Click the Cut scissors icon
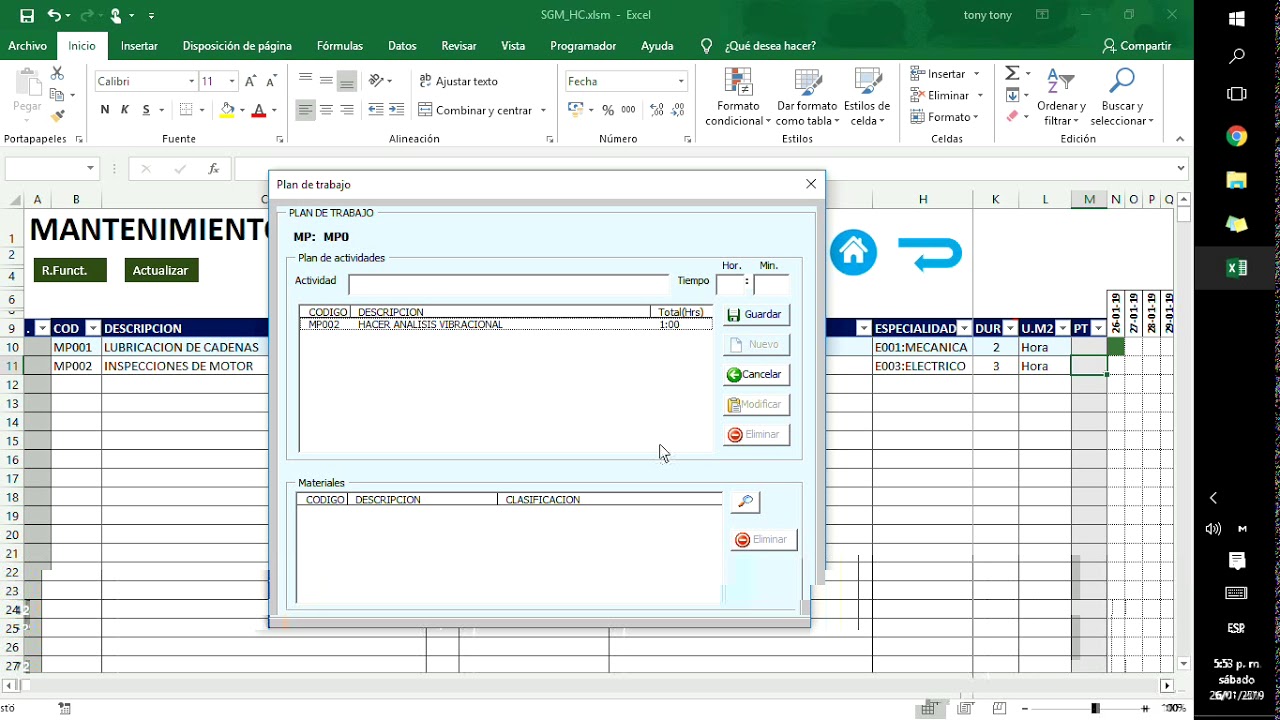 [x=57, y=74]
